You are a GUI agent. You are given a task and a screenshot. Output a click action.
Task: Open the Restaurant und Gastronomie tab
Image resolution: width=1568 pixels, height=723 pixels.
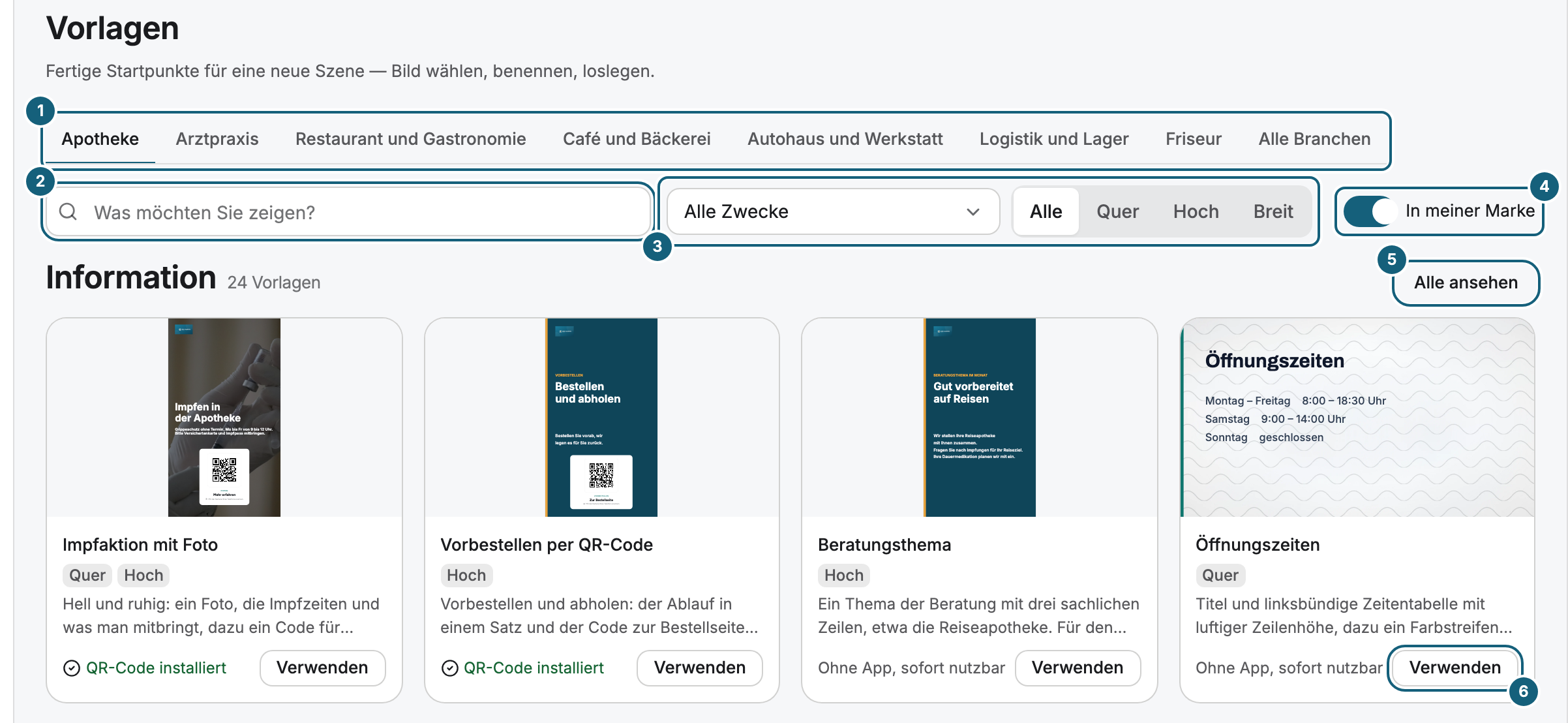point(411,139)
